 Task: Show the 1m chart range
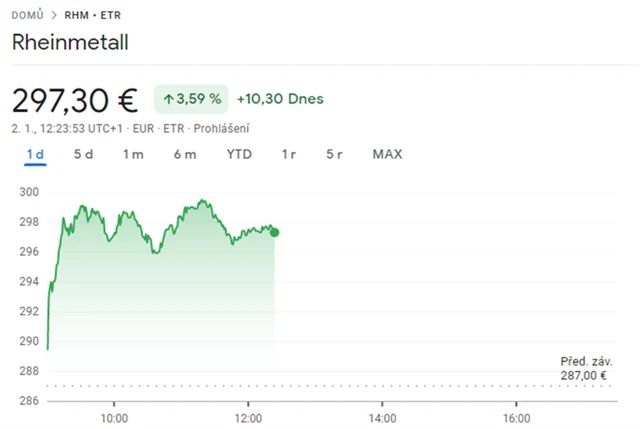[x=133, y=154]
